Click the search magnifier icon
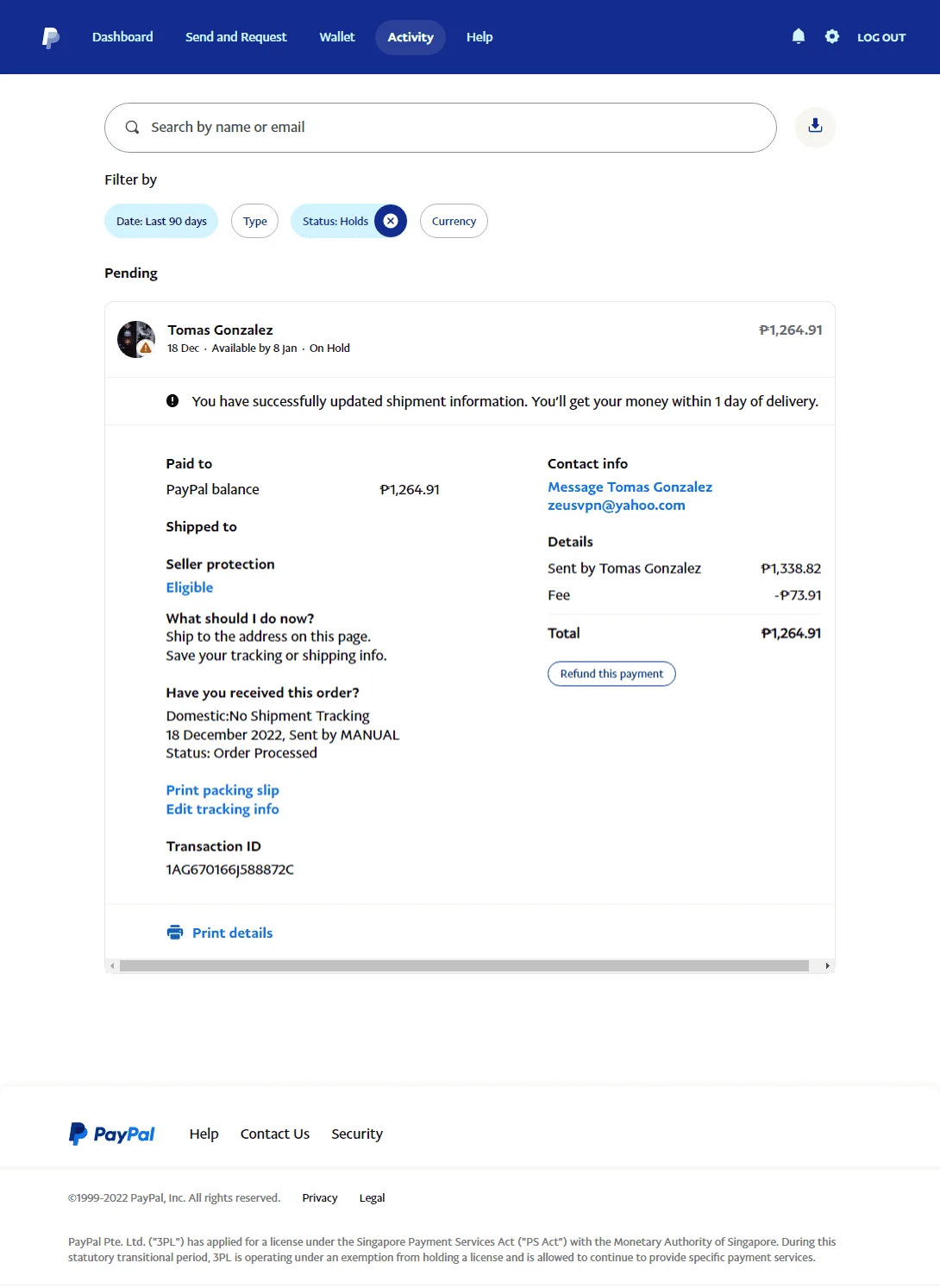 coord(132,127)
